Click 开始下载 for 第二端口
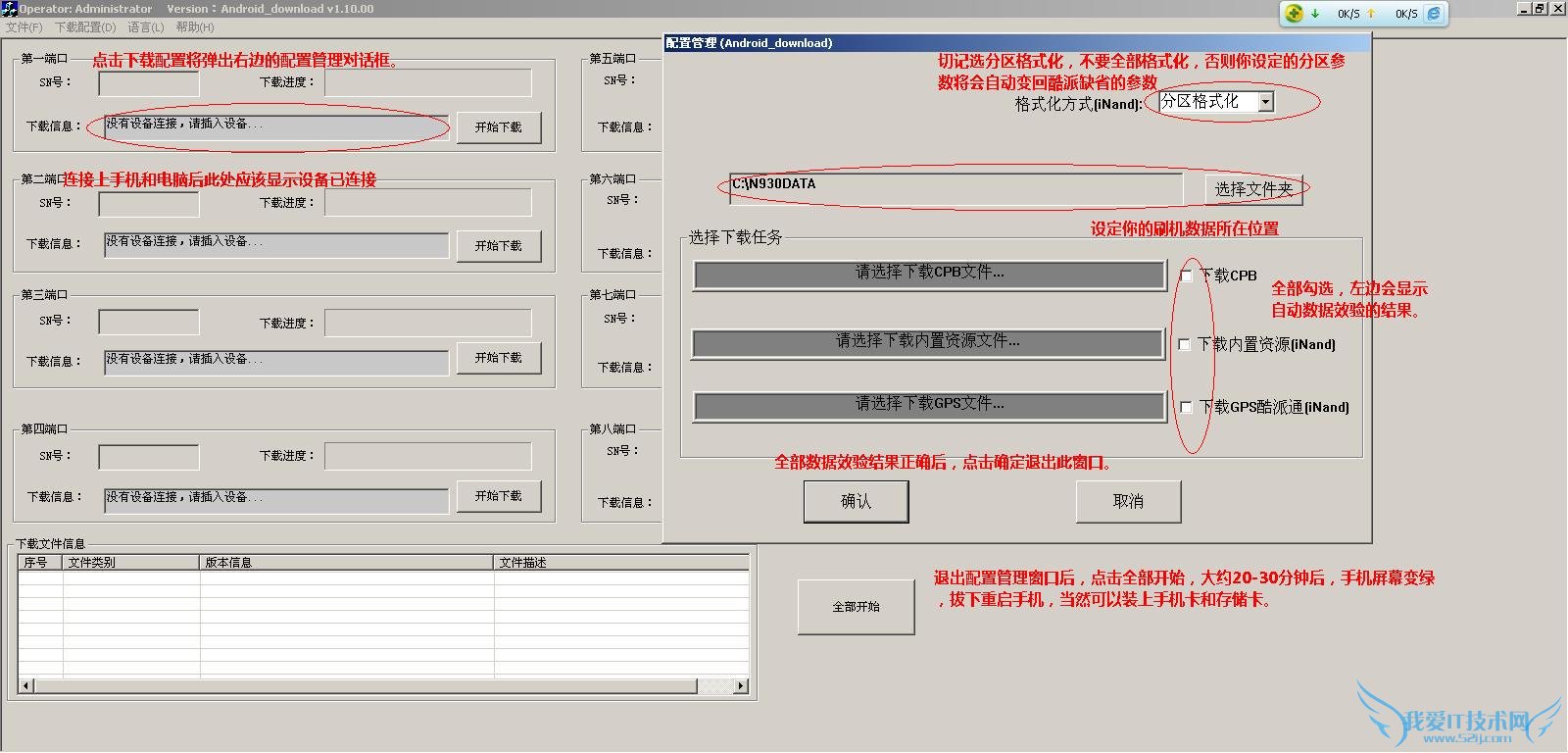The height and width of the screenshot is (753, 1568). [x=499, y=246]
